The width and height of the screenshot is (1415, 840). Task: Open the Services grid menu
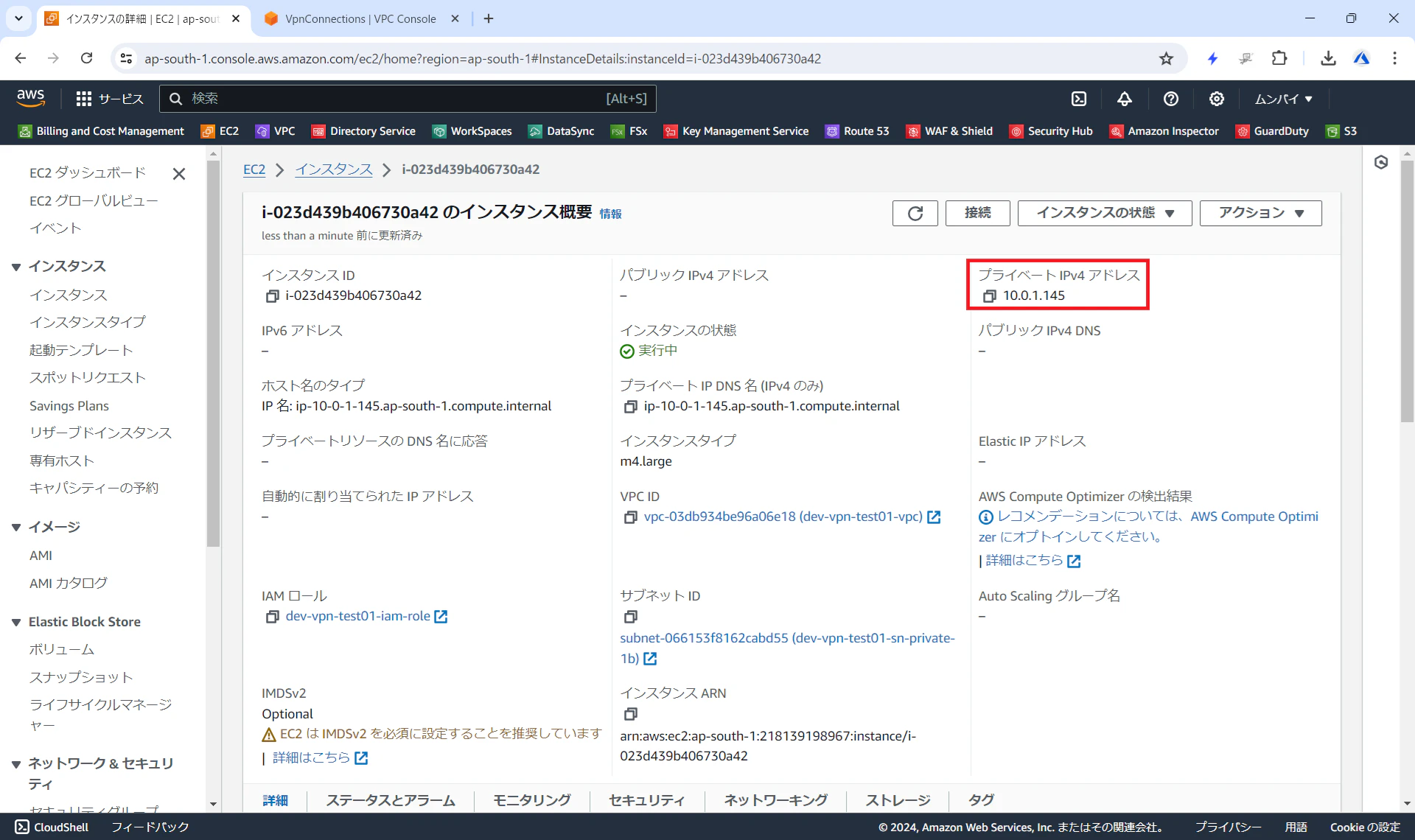(110, 99)
